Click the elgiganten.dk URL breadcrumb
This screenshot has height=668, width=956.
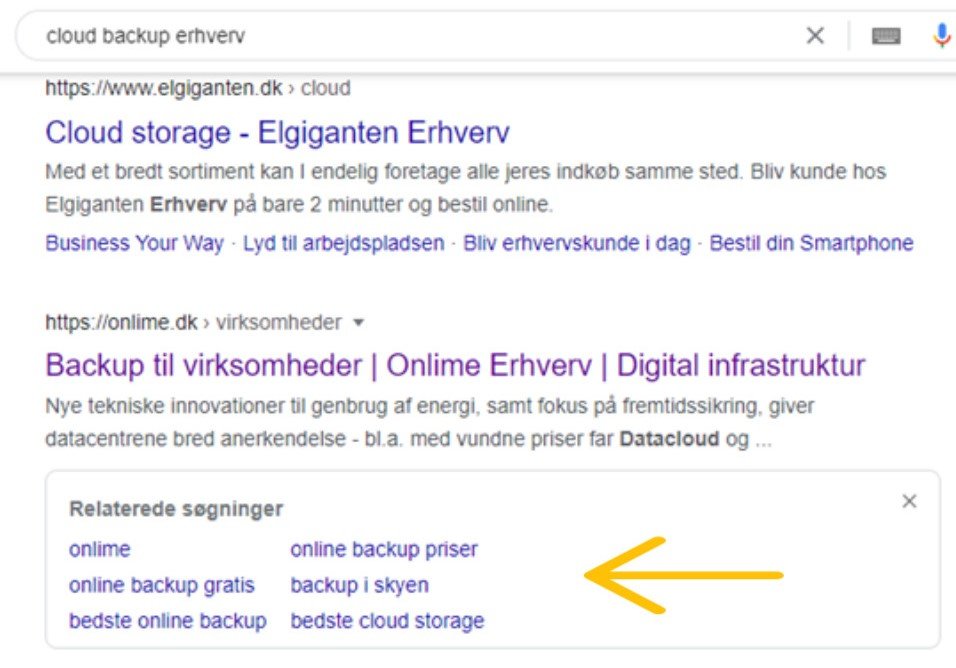(x=198, y=88)
